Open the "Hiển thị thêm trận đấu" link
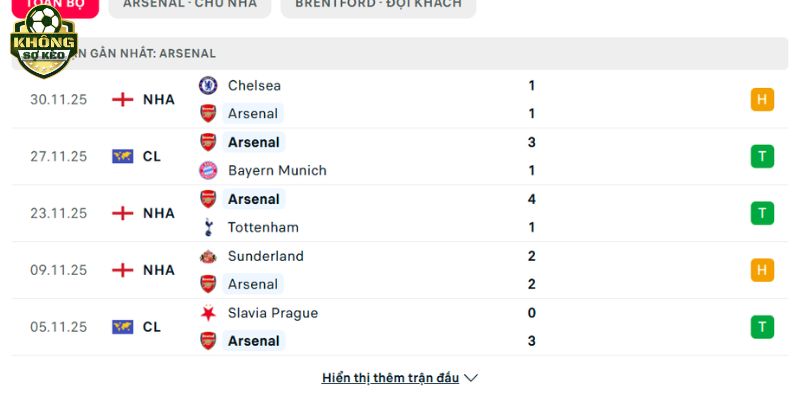The width and height of the screenshot is (800, 400). point(390,378)
